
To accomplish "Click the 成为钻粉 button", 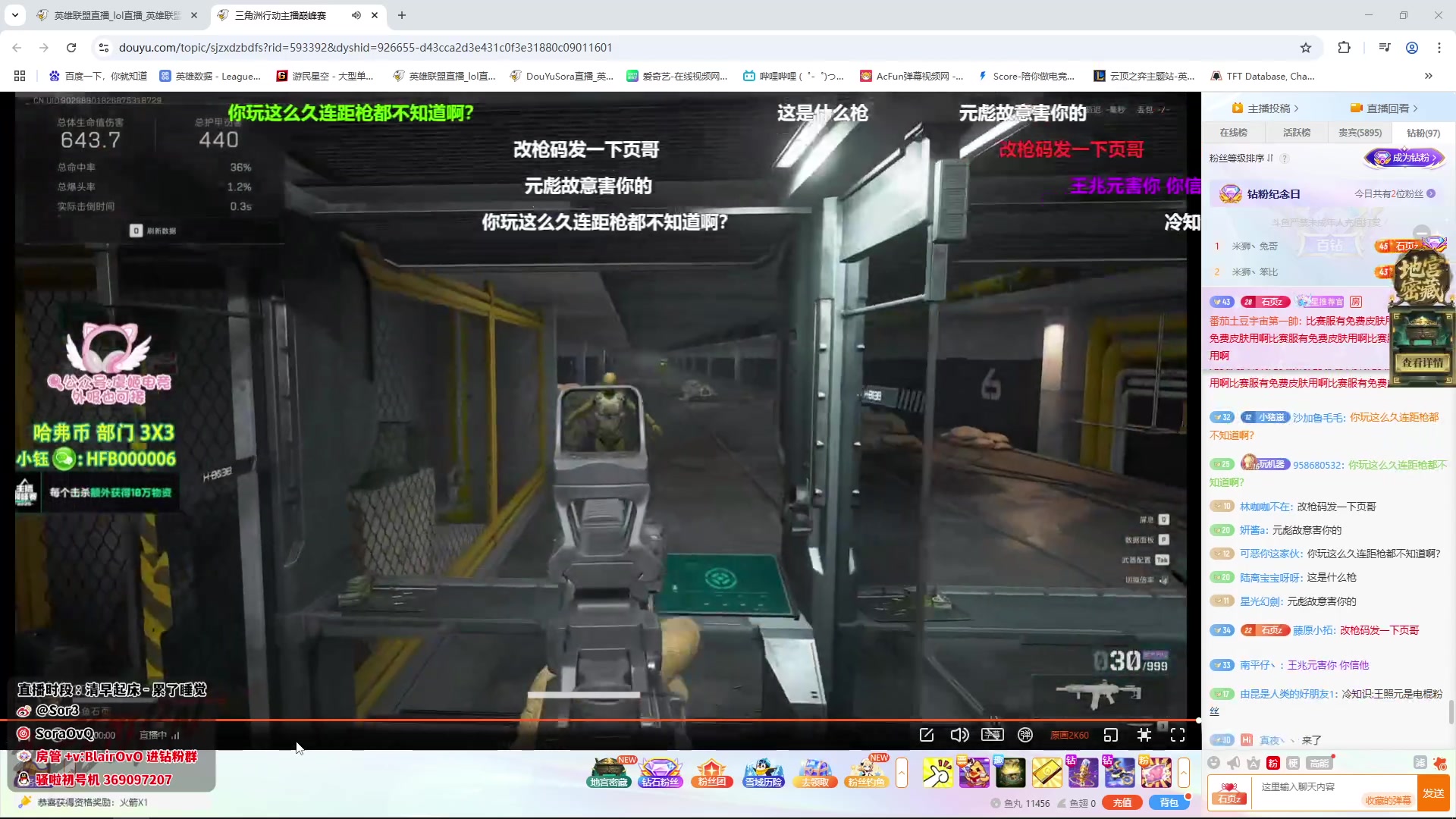I will point(1405,158).
